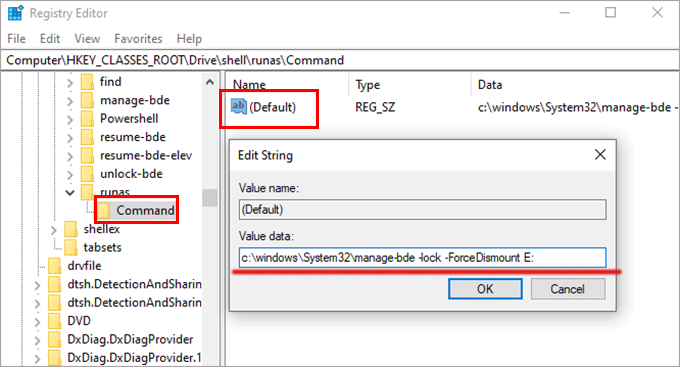Click the drvfile key label
This screenshot has height=367, width=680.
tap(84, 265)
